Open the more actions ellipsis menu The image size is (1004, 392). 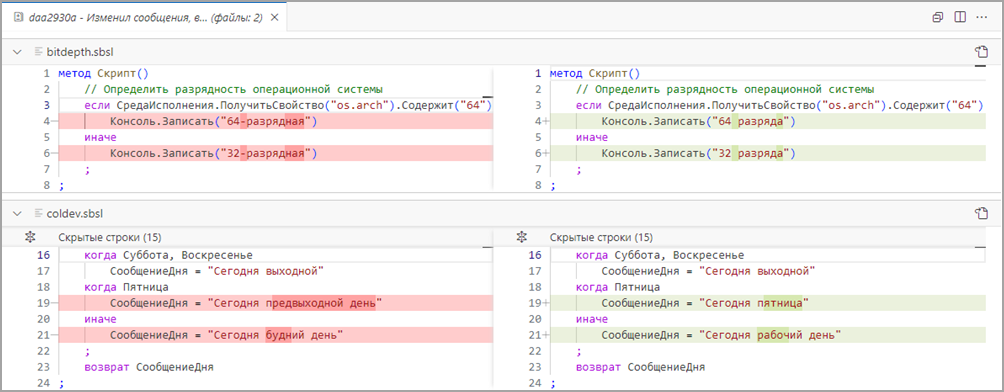coord(980,17)
